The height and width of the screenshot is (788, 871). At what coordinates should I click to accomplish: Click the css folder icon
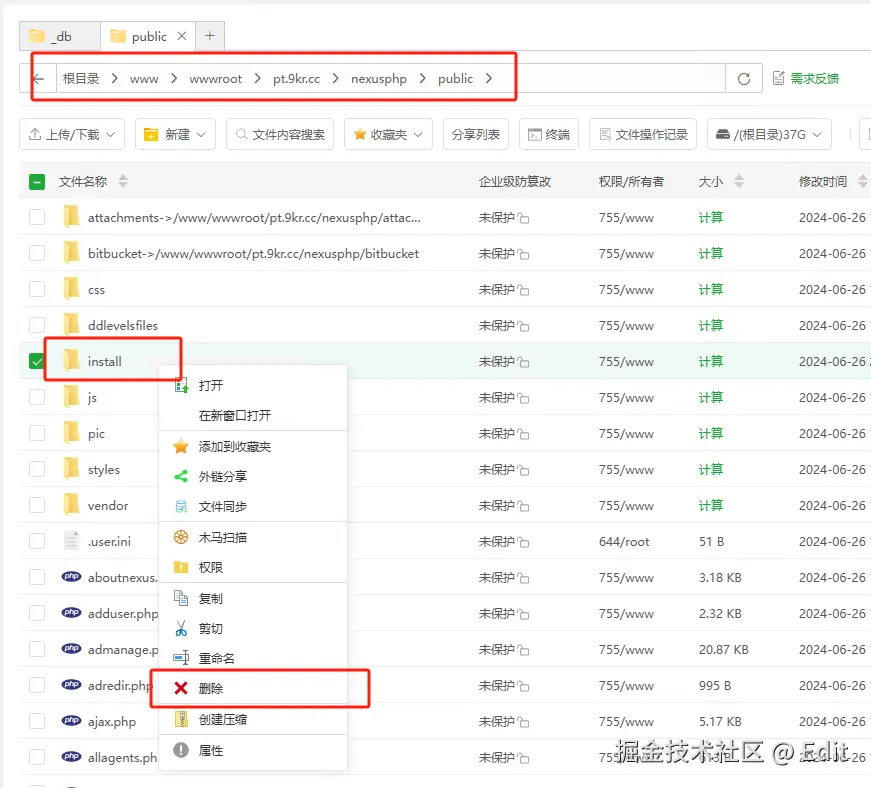pos(71,289)
